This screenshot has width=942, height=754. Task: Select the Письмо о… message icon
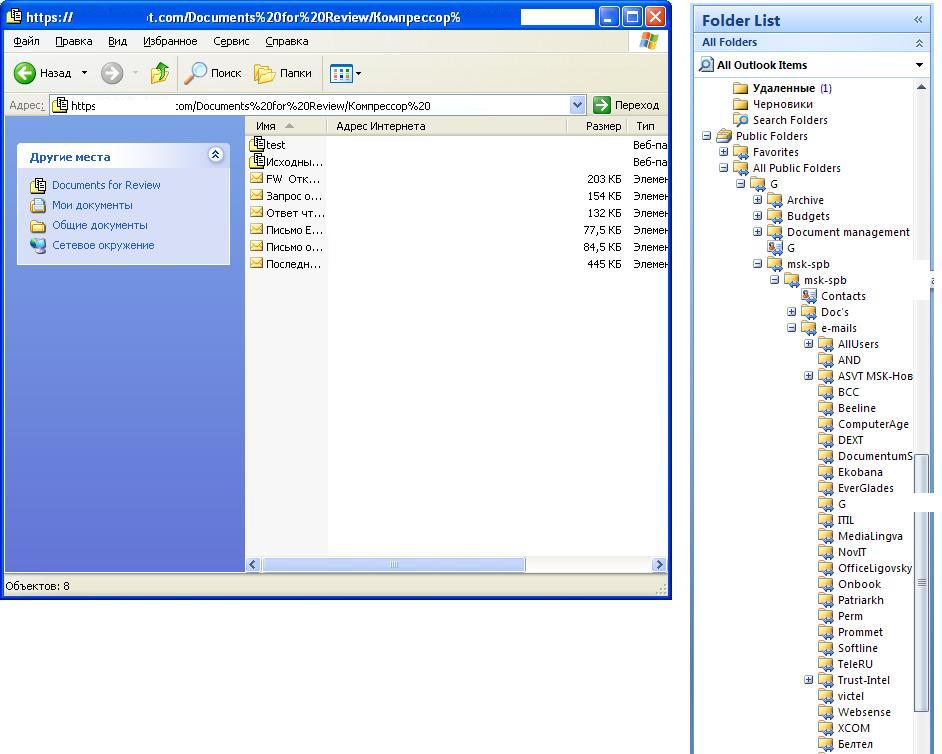257,246
